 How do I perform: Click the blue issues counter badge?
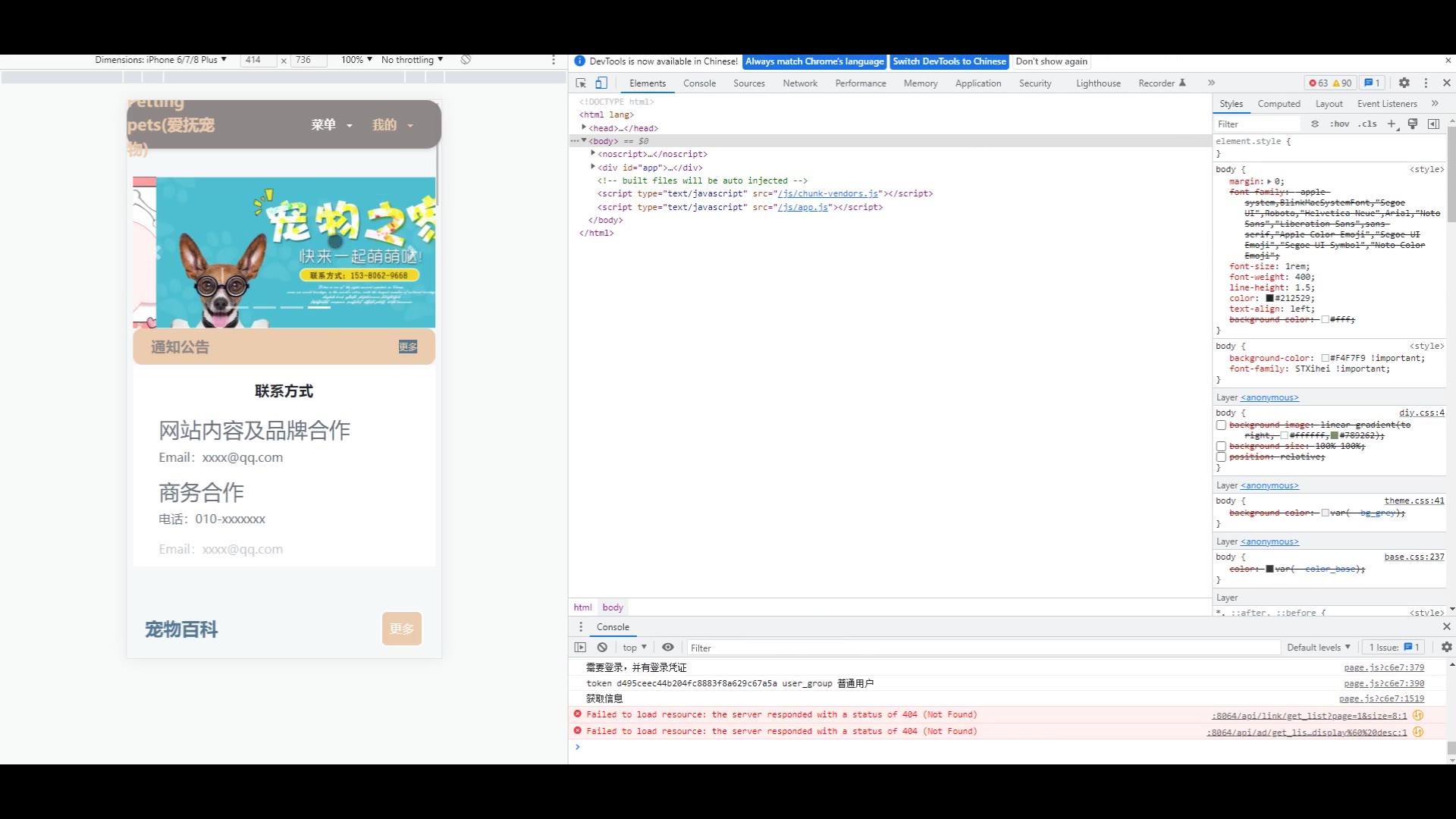point(1373,83)
